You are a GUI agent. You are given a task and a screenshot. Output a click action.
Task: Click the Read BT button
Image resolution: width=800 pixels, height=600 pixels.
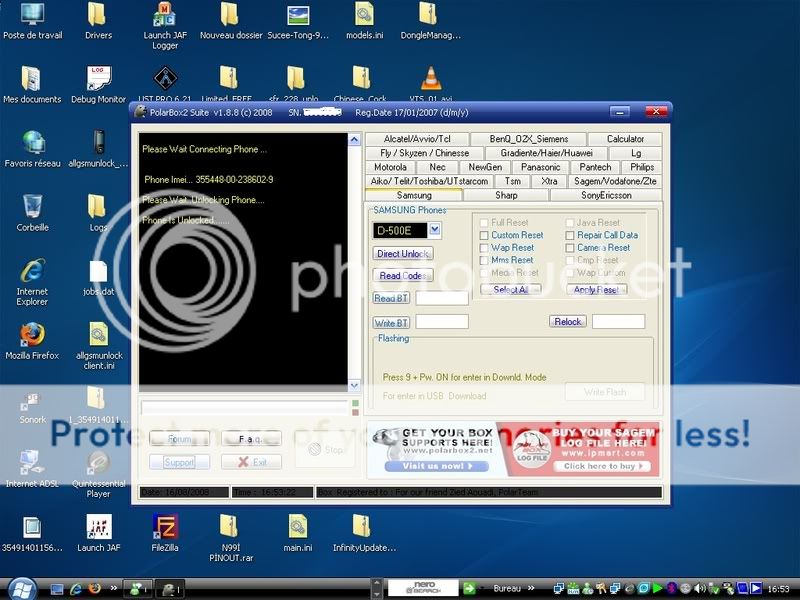click(391, 298)
